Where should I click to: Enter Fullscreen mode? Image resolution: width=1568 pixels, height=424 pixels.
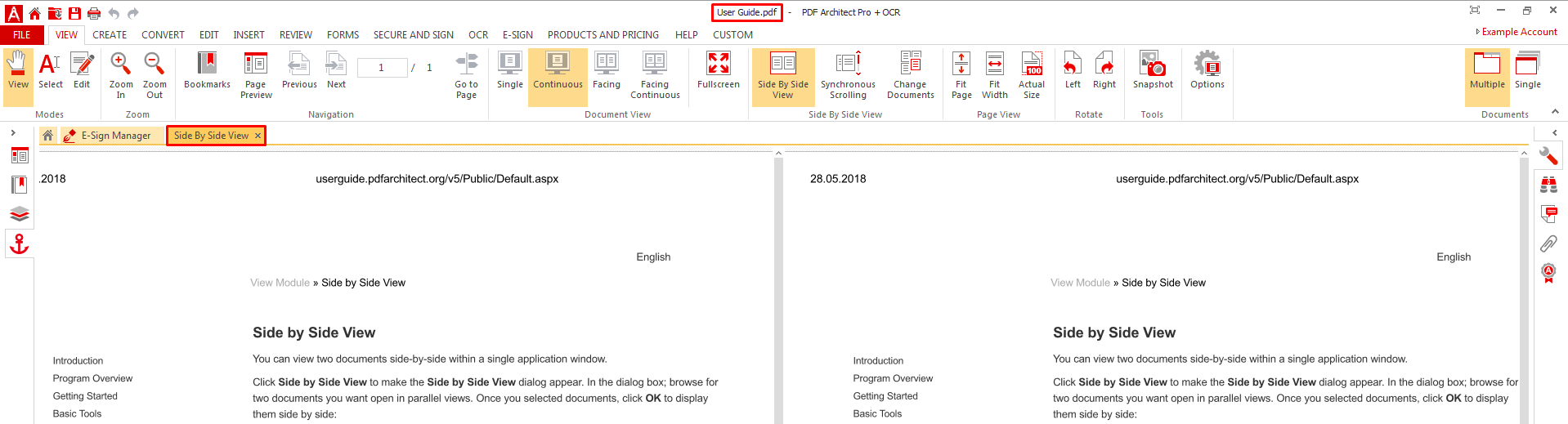718,71
